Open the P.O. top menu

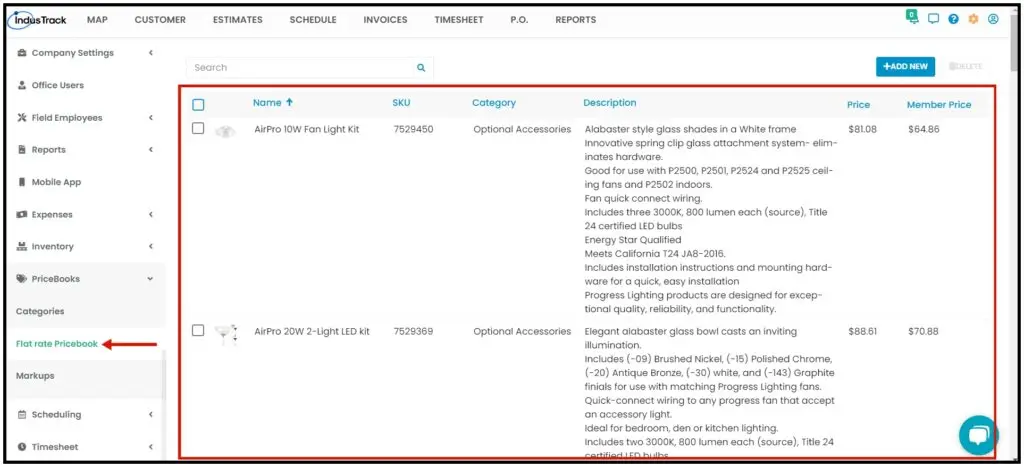pyautogui.click(x=519, y=20)
